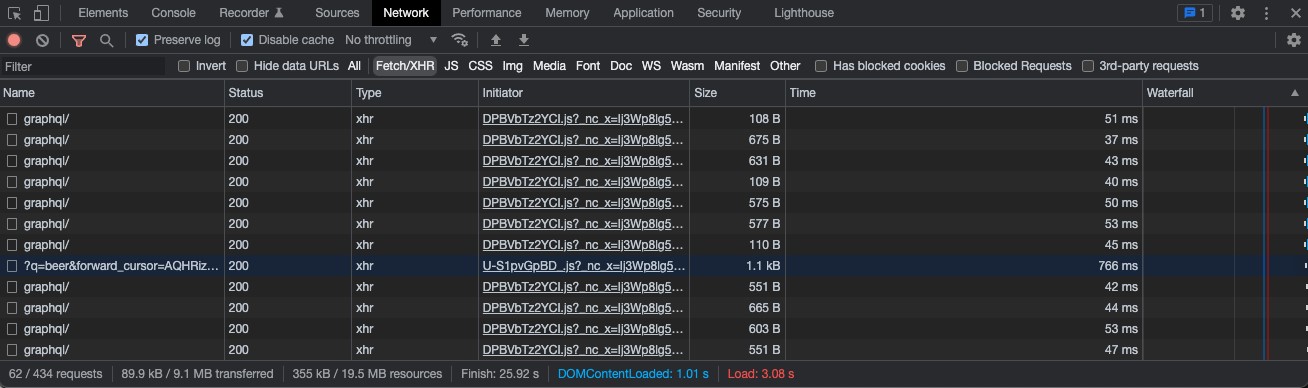The height and width of the screenshot is (388, 1308).
Task: Sort by the Initiator column header
Action: pos(584,93)
